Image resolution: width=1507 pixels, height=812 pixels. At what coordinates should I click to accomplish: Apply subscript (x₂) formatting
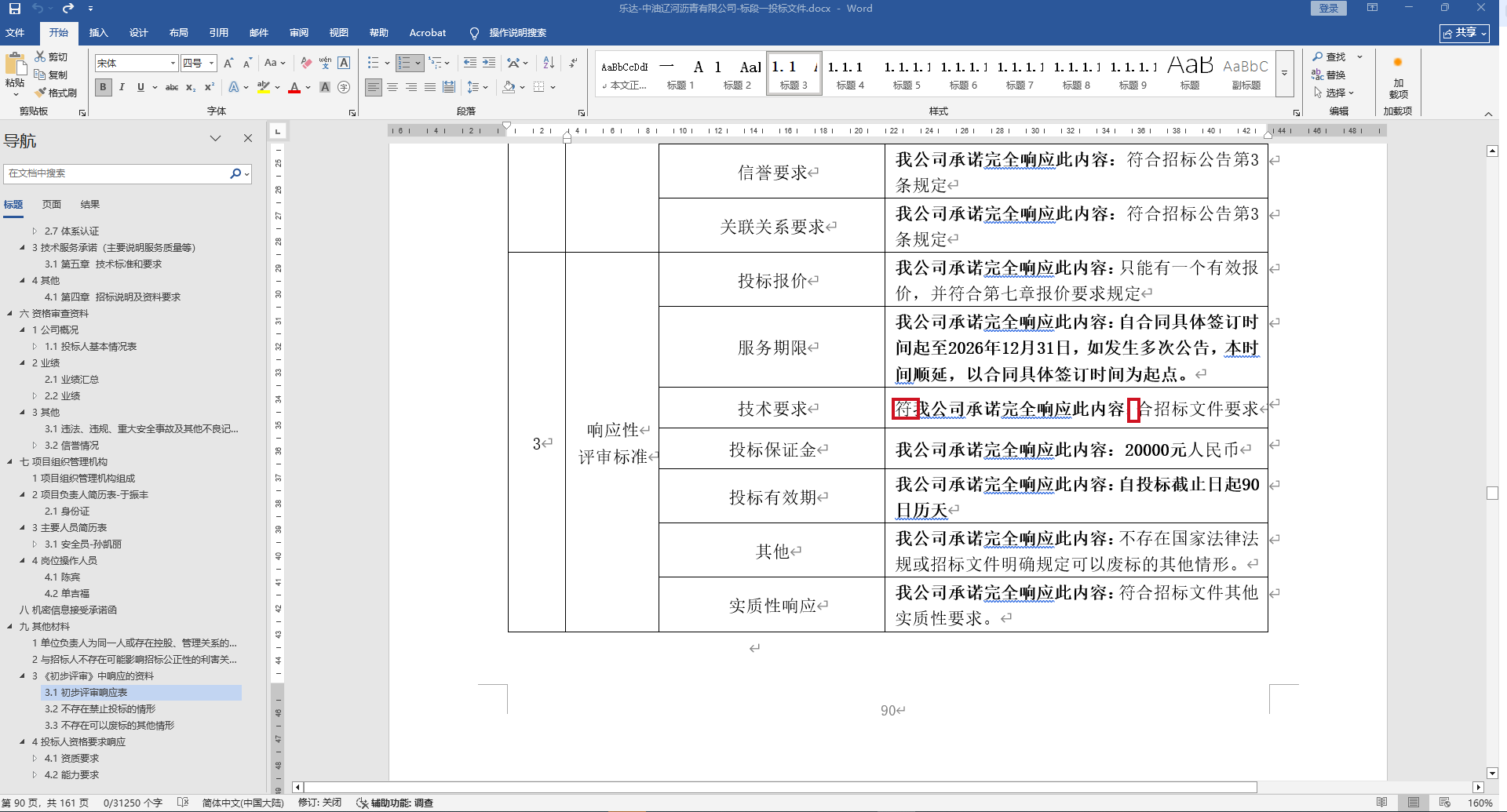[x=191, y=87]
